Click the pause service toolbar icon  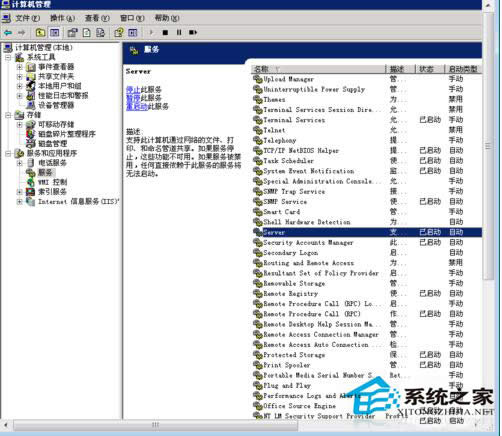[x=179, y=33]
